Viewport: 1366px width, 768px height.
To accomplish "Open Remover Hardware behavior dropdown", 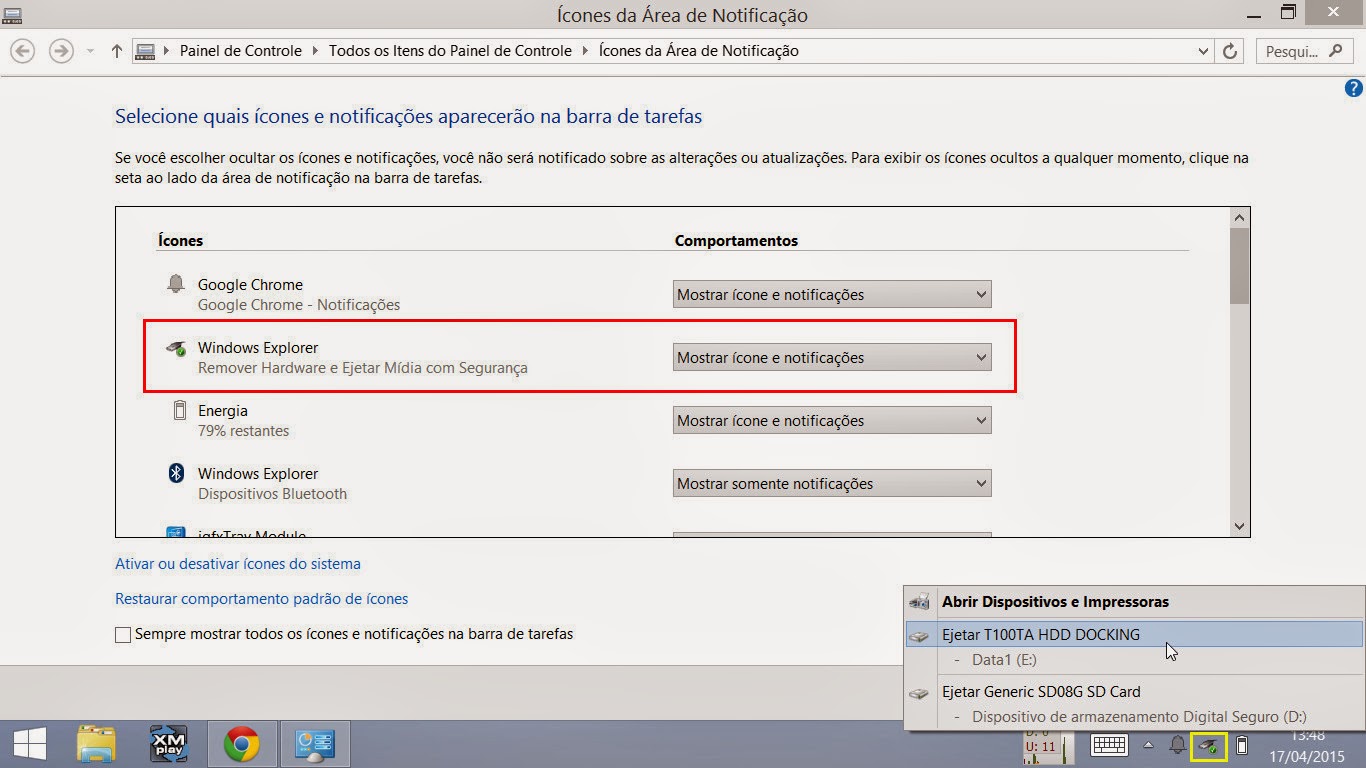I will tap(832, 358).
